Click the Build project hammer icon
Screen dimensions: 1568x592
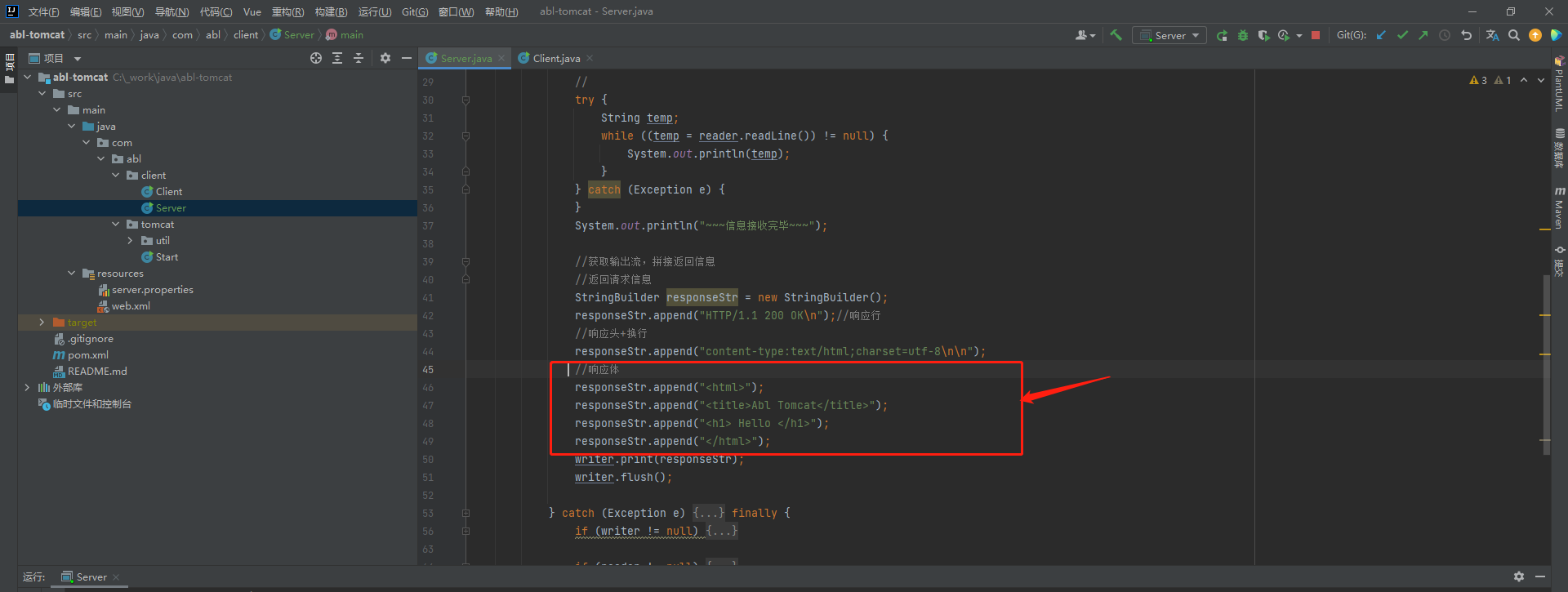[1116, 35]
